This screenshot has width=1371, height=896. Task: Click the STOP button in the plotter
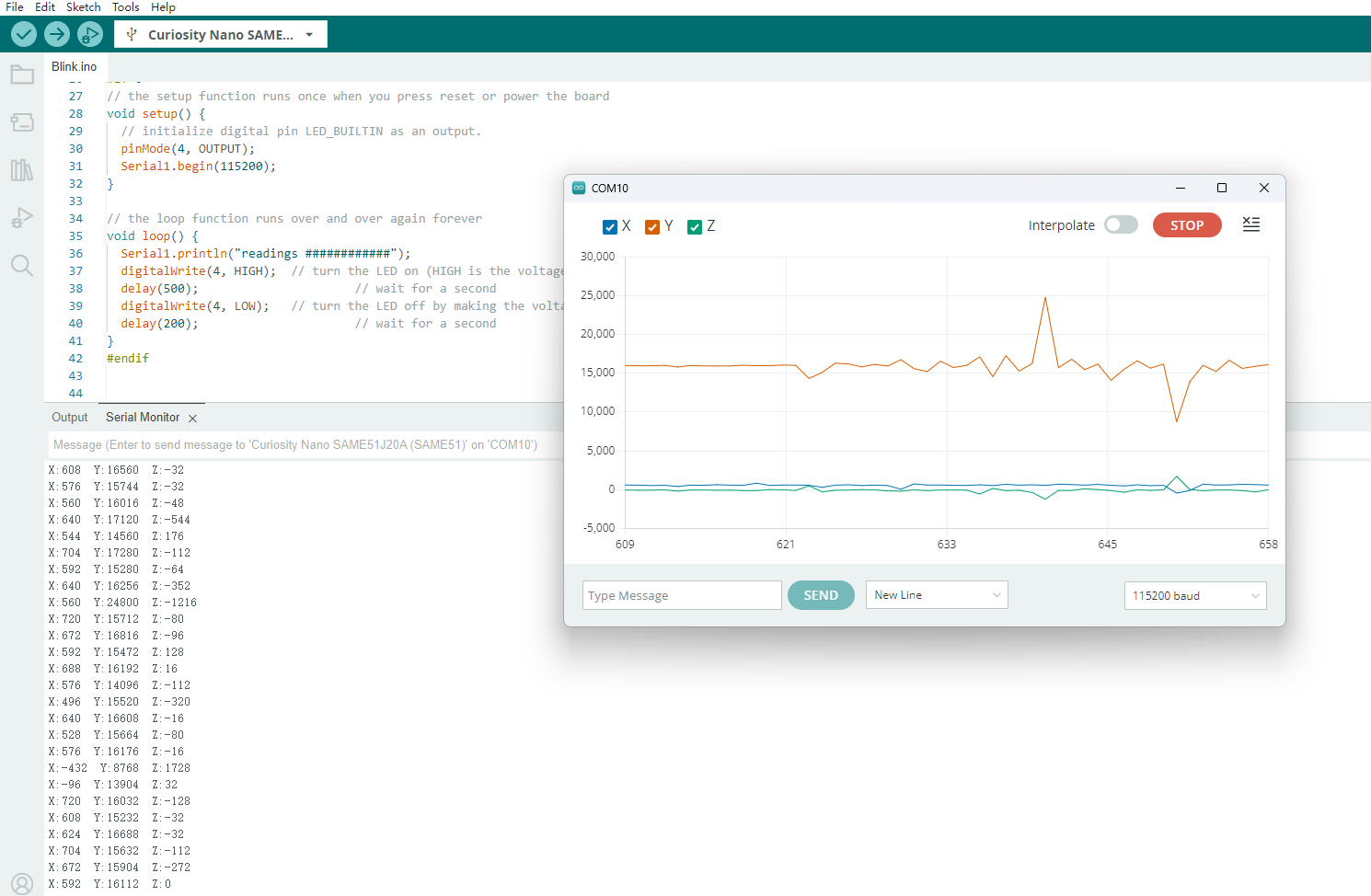[x=1187, y=225]
